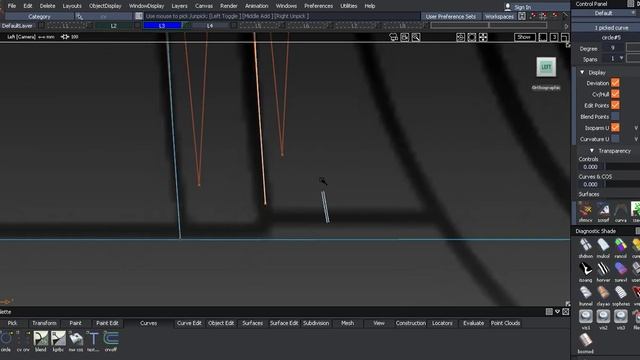Click the viewport zoom magnifier icon
The width and height of the screenshot is (640, 360).
click(x=416, y=37)
